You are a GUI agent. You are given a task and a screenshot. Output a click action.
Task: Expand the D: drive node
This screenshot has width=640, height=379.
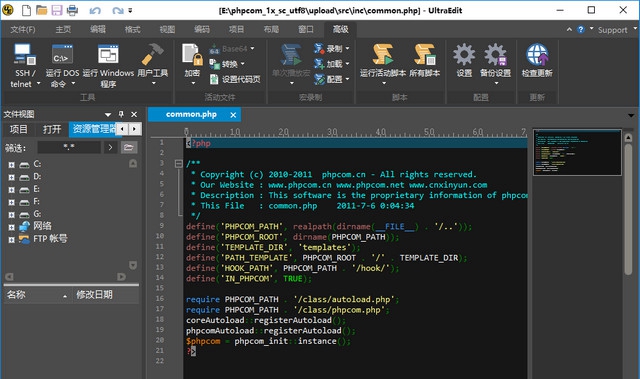point(11,177)
